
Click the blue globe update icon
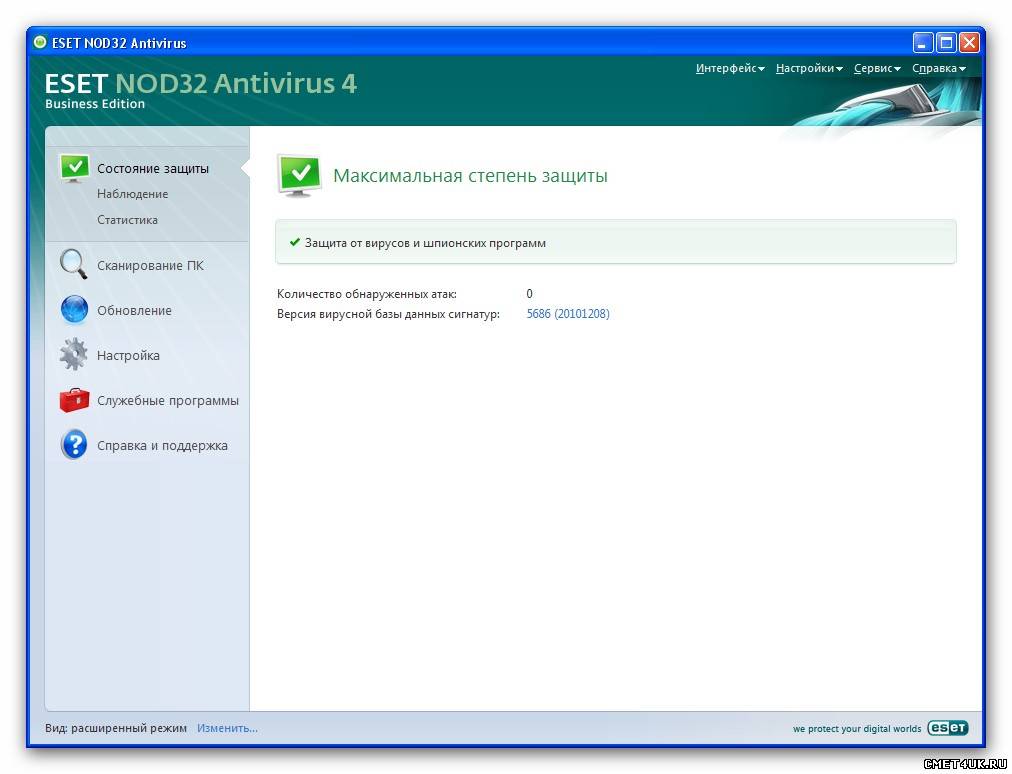coord(74,310)
